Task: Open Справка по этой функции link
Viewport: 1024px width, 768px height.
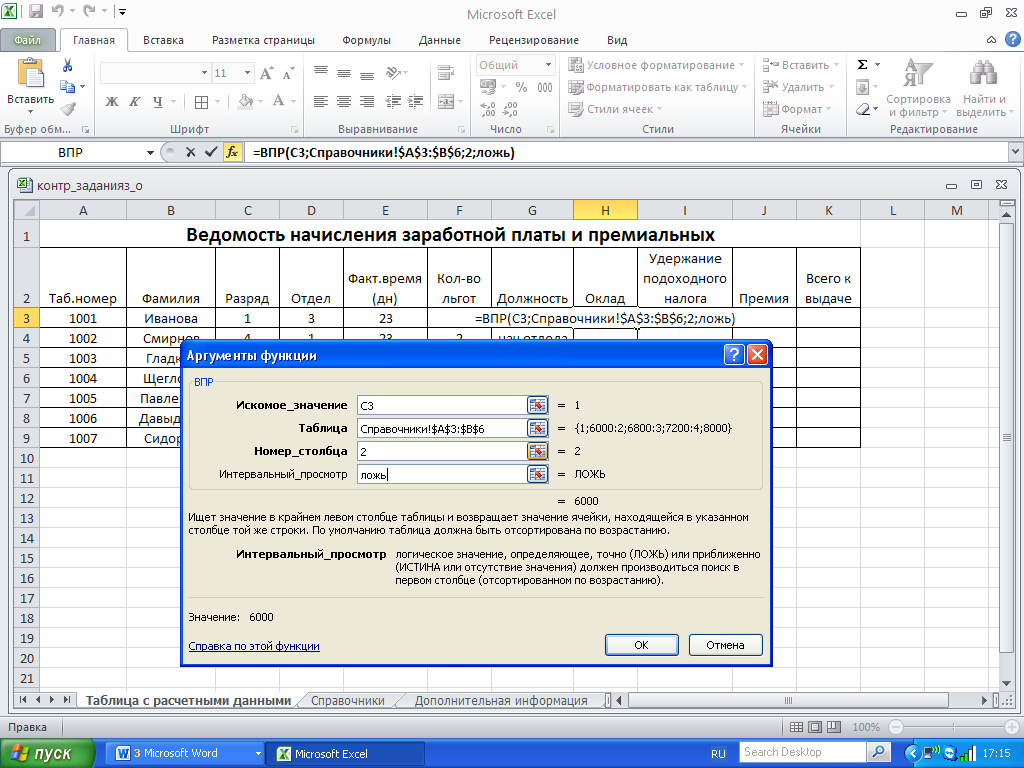Action: [x=253, y=646]
